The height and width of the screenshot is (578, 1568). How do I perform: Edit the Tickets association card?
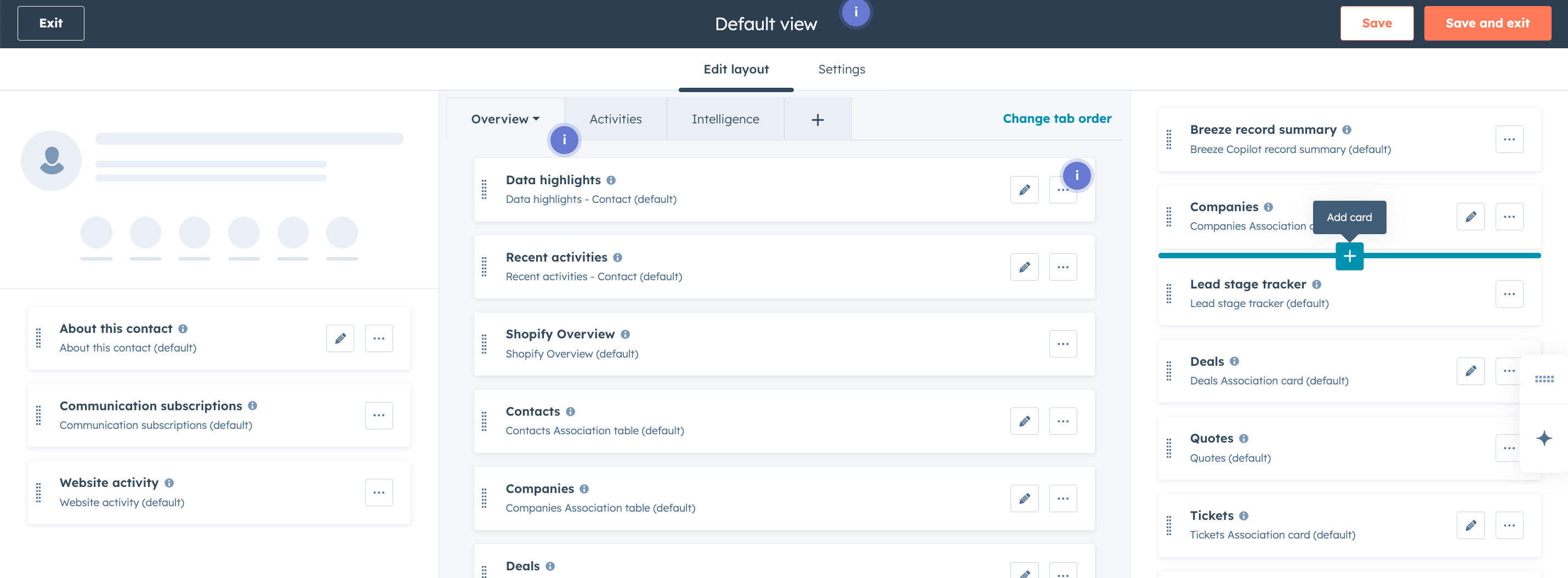click(1470, 525)
